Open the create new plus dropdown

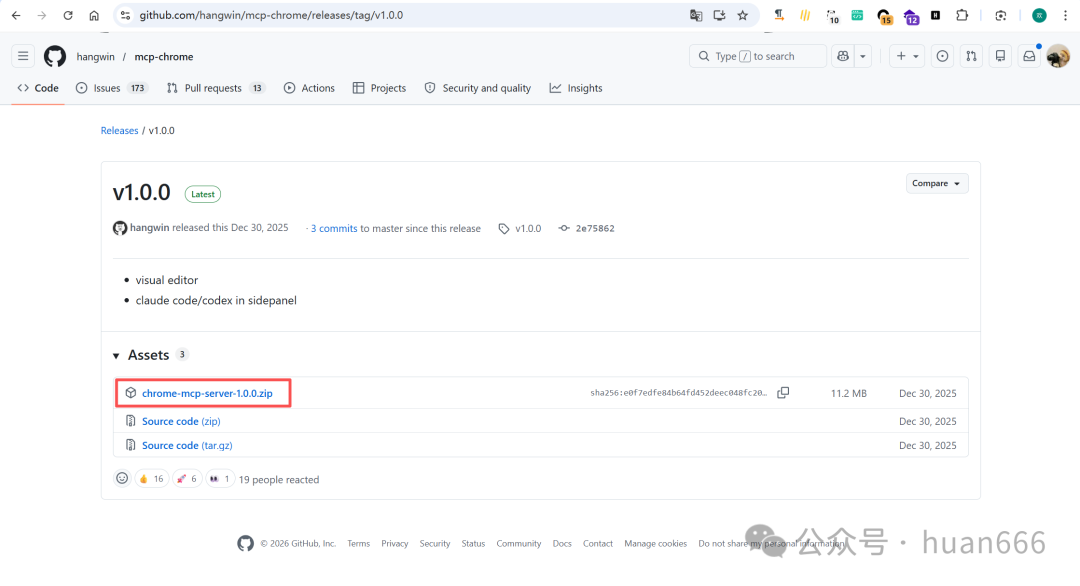(x=907, y=56)
